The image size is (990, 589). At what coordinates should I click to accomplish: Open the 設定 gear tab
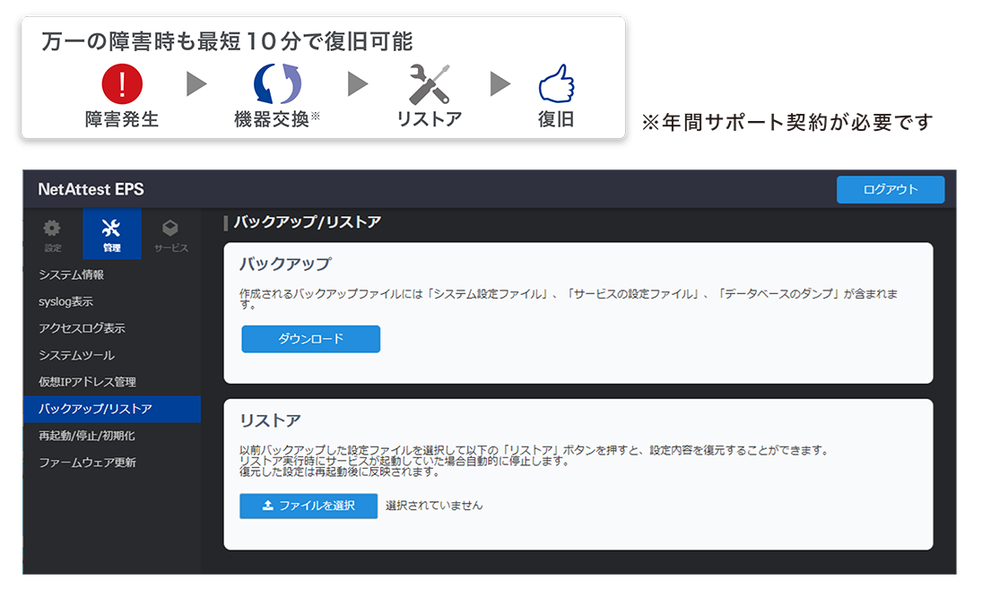pyautogui.click(x=53, y=234)
